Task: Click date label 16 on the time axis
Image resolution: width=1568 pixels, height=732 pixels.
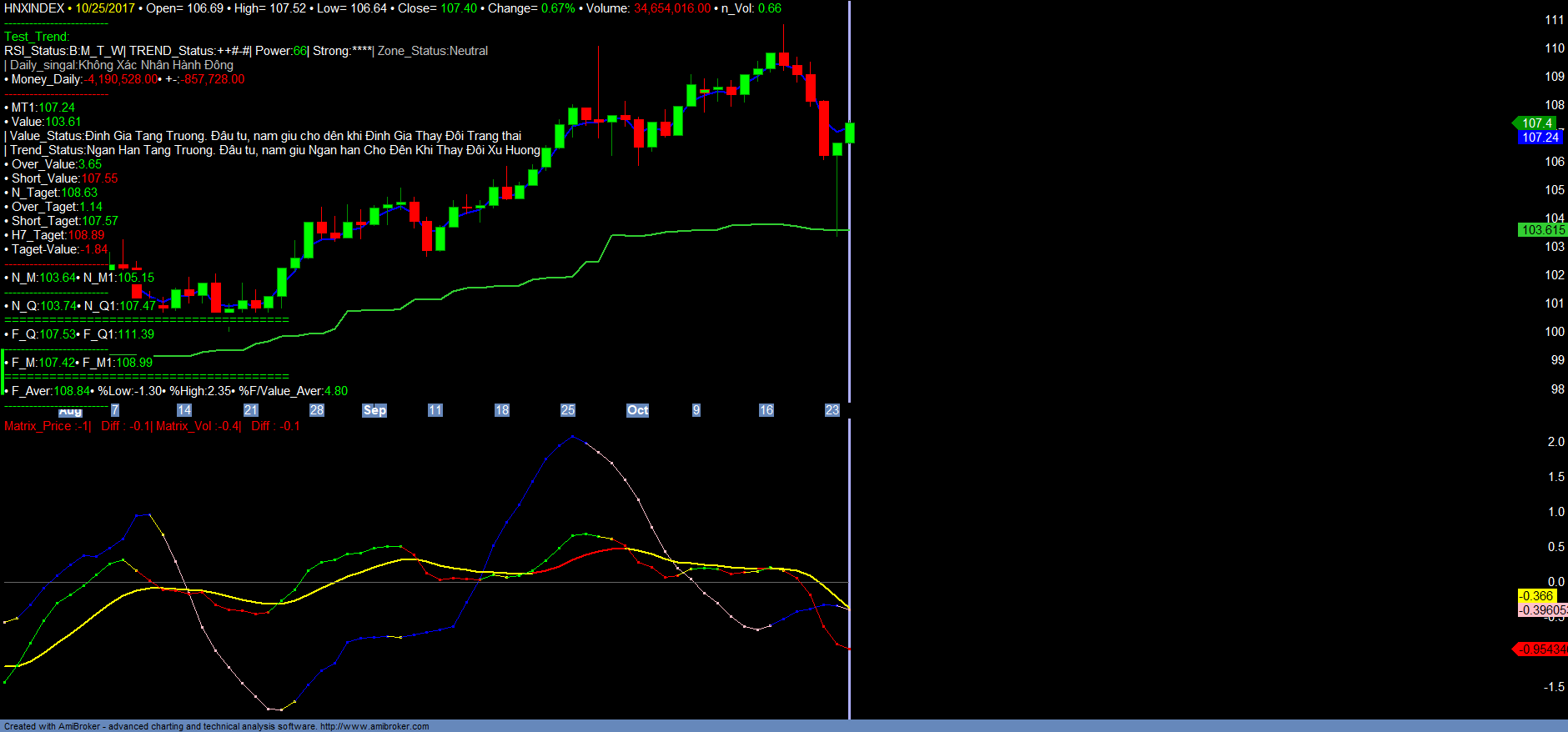Action: tap(766, 410)
